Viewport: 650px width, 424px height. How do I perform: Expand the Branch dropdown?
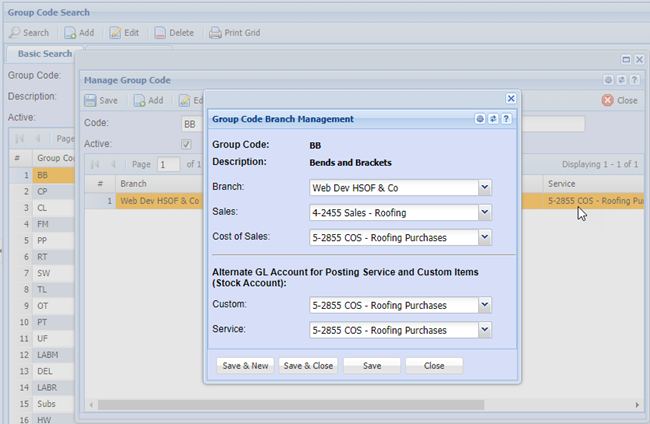[x=484, y=187]
